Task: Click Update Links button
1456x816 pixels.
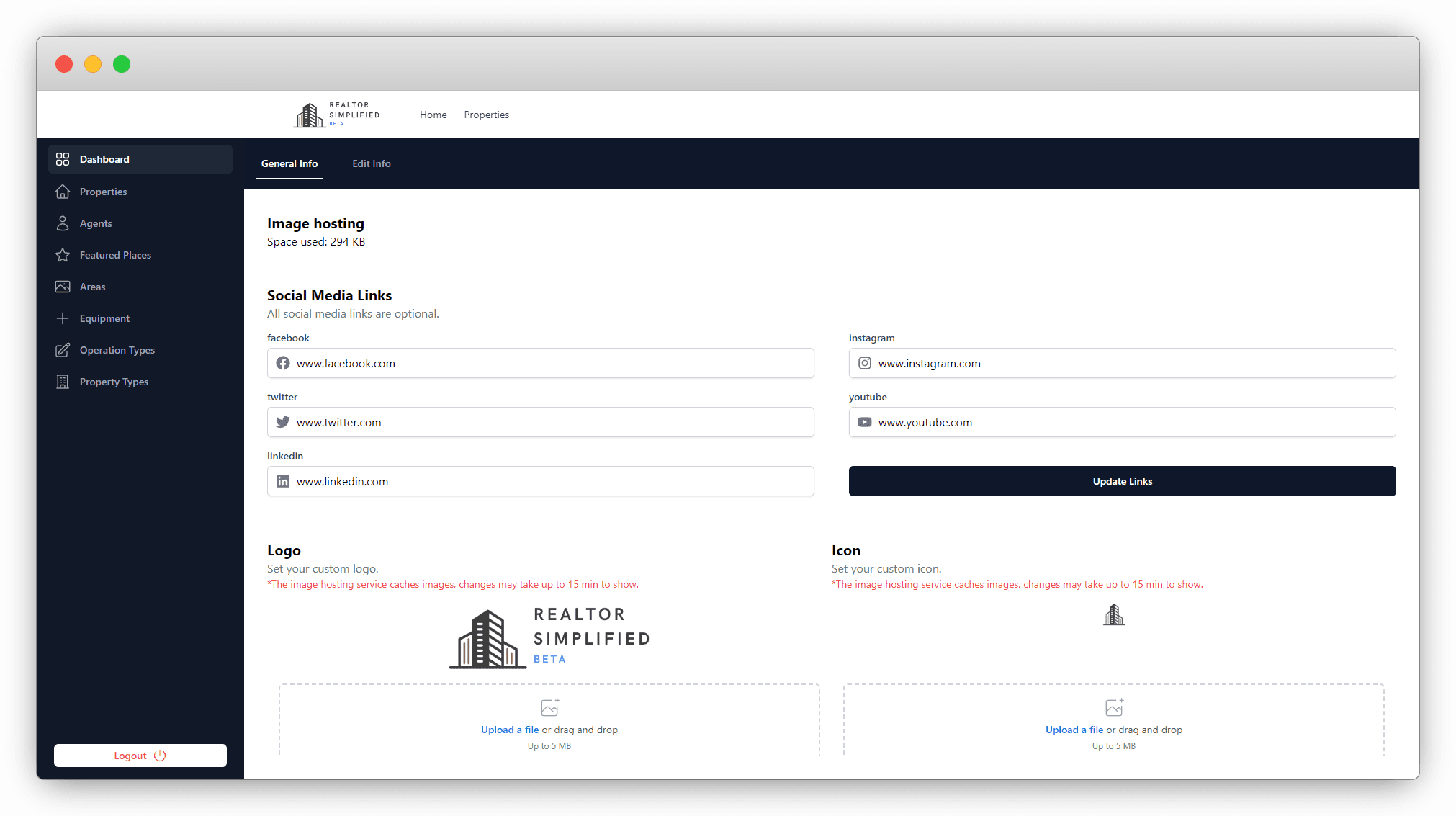Action: pos(1122,481)
